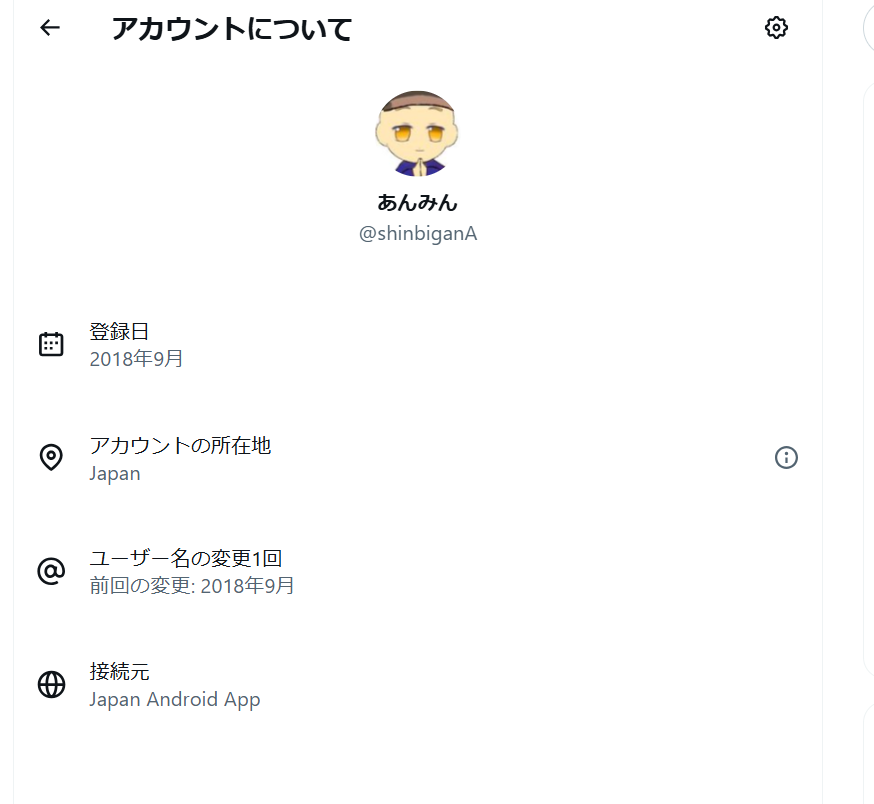
Task: Click the @shinbiganA handle
Action: [417, 234]
